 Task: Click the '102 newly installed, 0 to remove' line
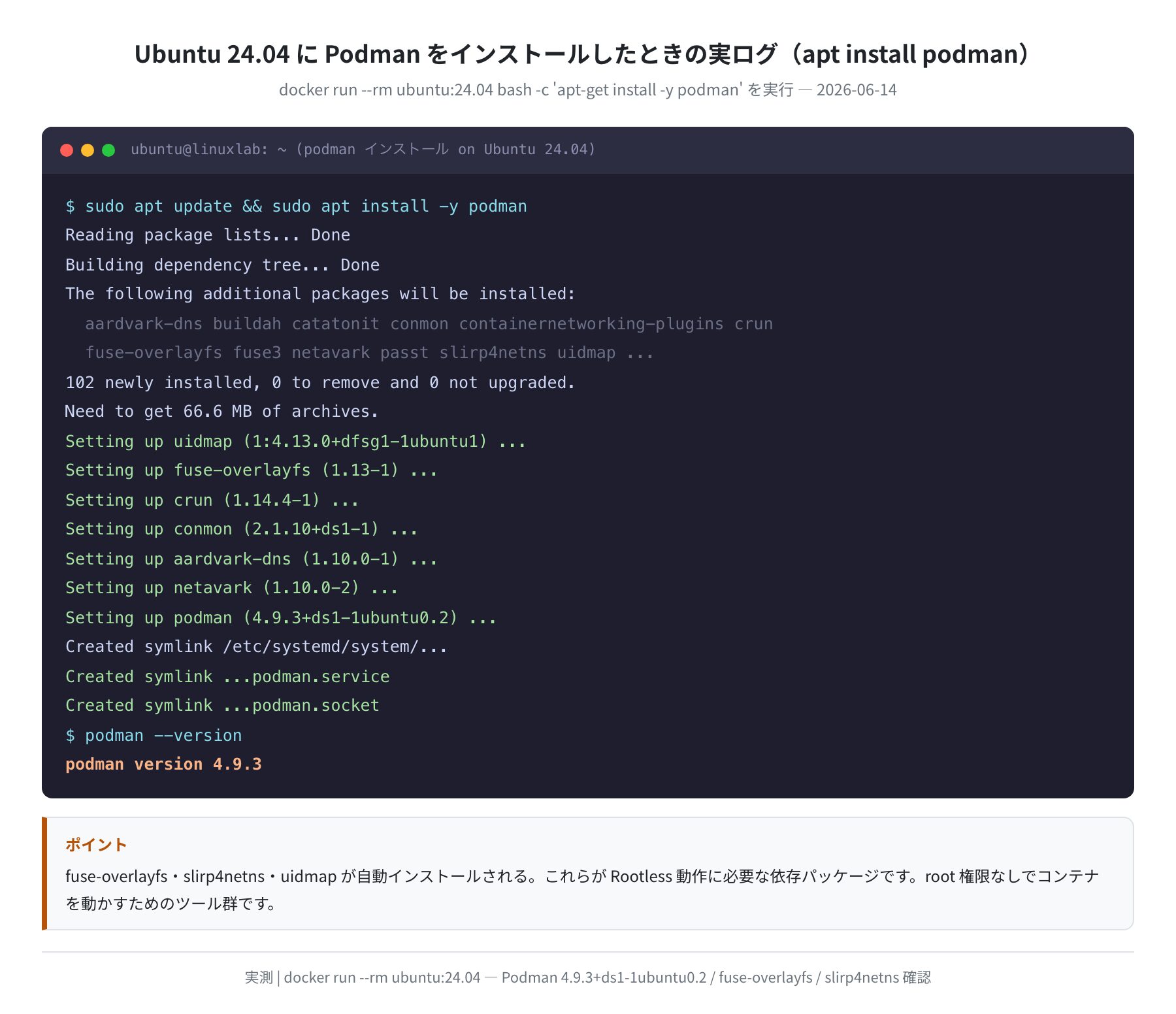(320, 383)
